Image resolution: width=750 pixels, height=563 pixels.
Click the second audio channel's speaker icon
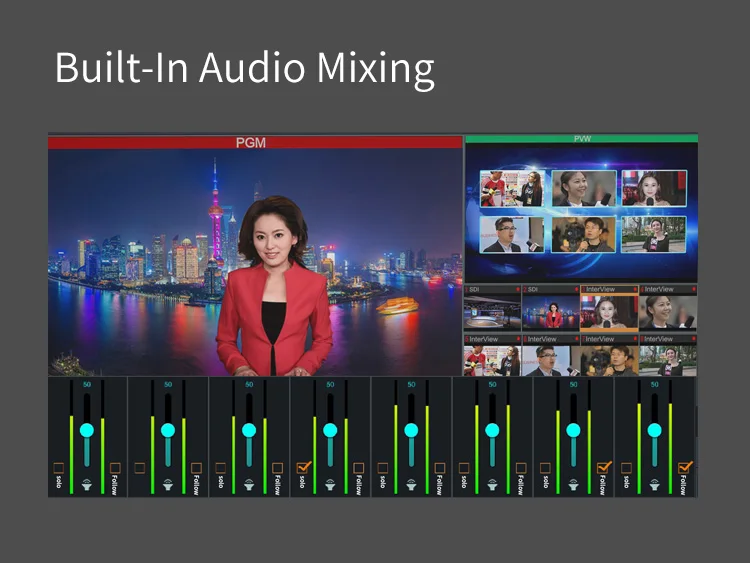coord(168,485)
